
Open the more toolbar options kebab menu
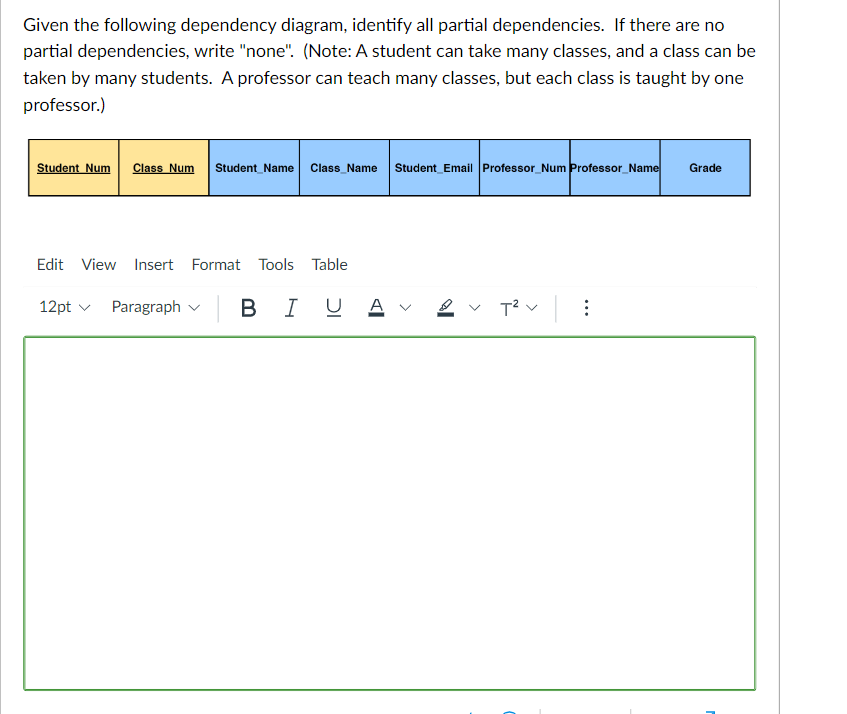pyautogui.click(x=586, y=308)
